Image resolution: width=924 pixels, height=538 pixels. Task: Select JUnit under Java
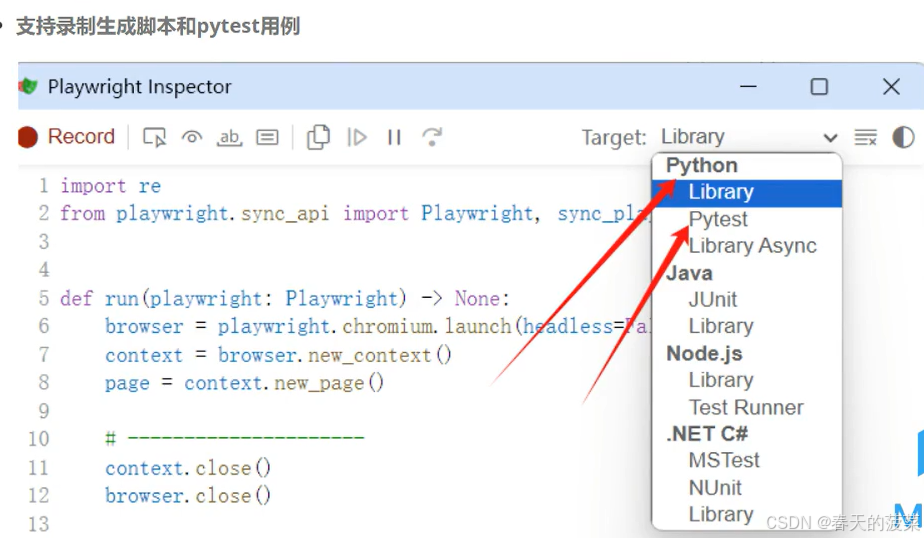pos(712,299)
